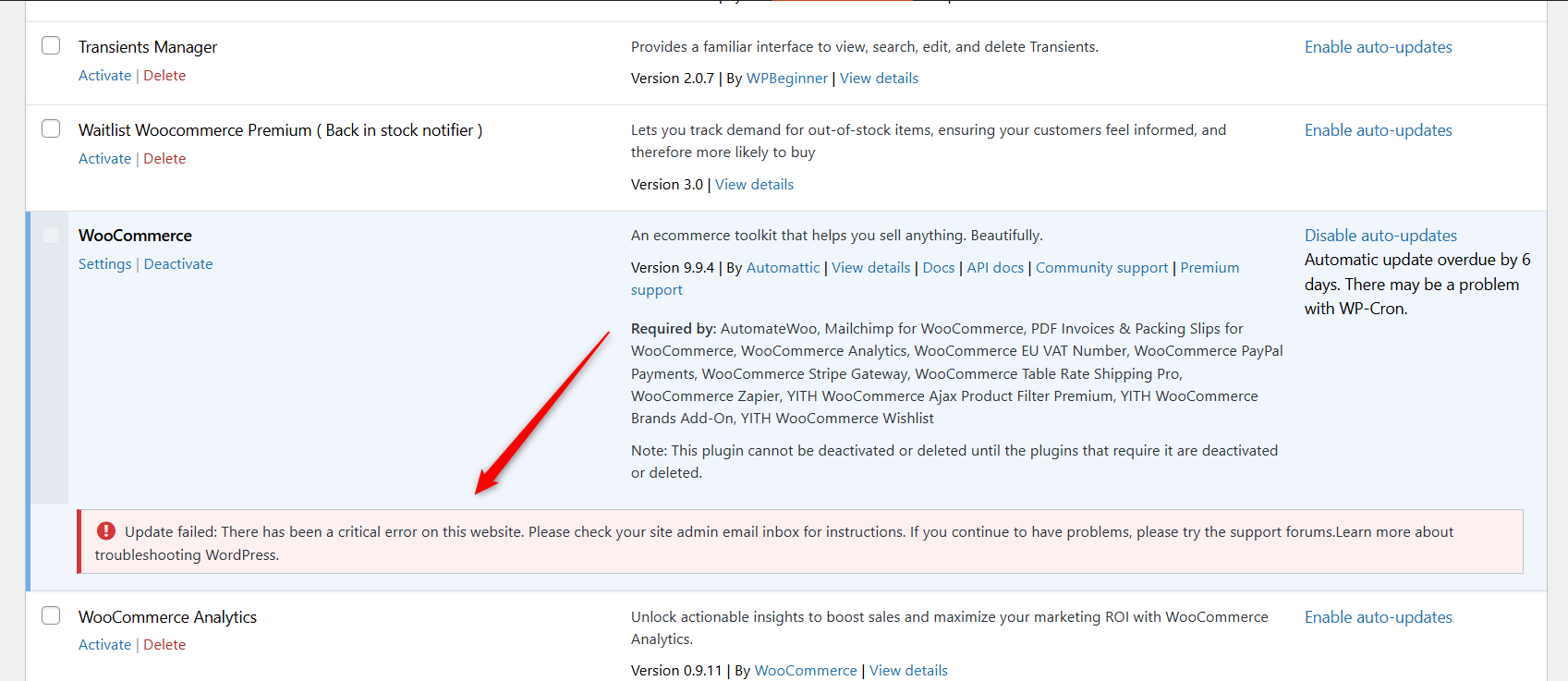This screenshot has width=1568, height=681.
Task: Open the WooCommerce Docs link
Action: 938,268
